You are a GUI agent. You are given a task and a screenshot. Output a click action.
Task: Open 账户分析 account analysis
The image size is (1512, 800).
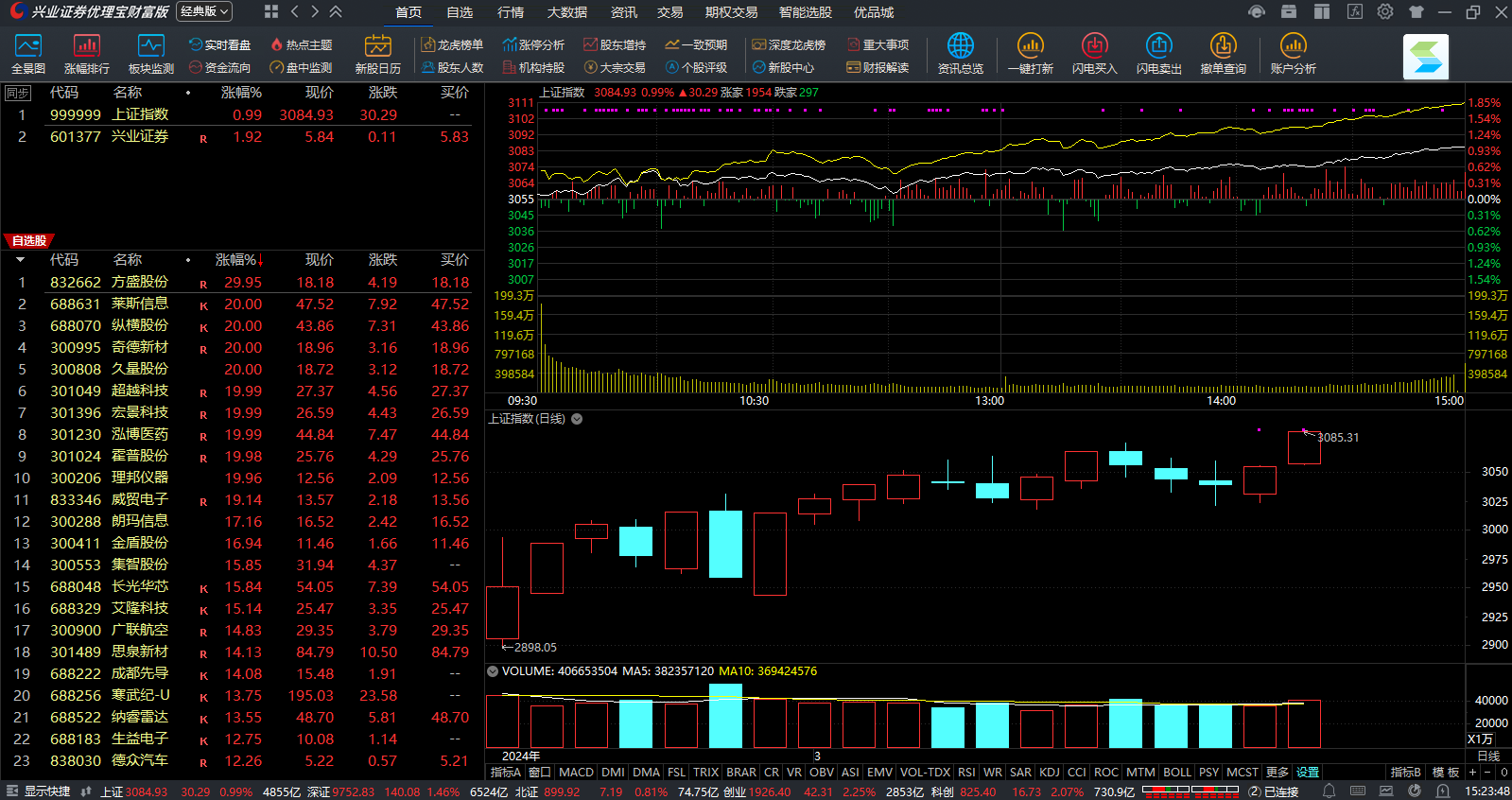(x=1293, y=54)
